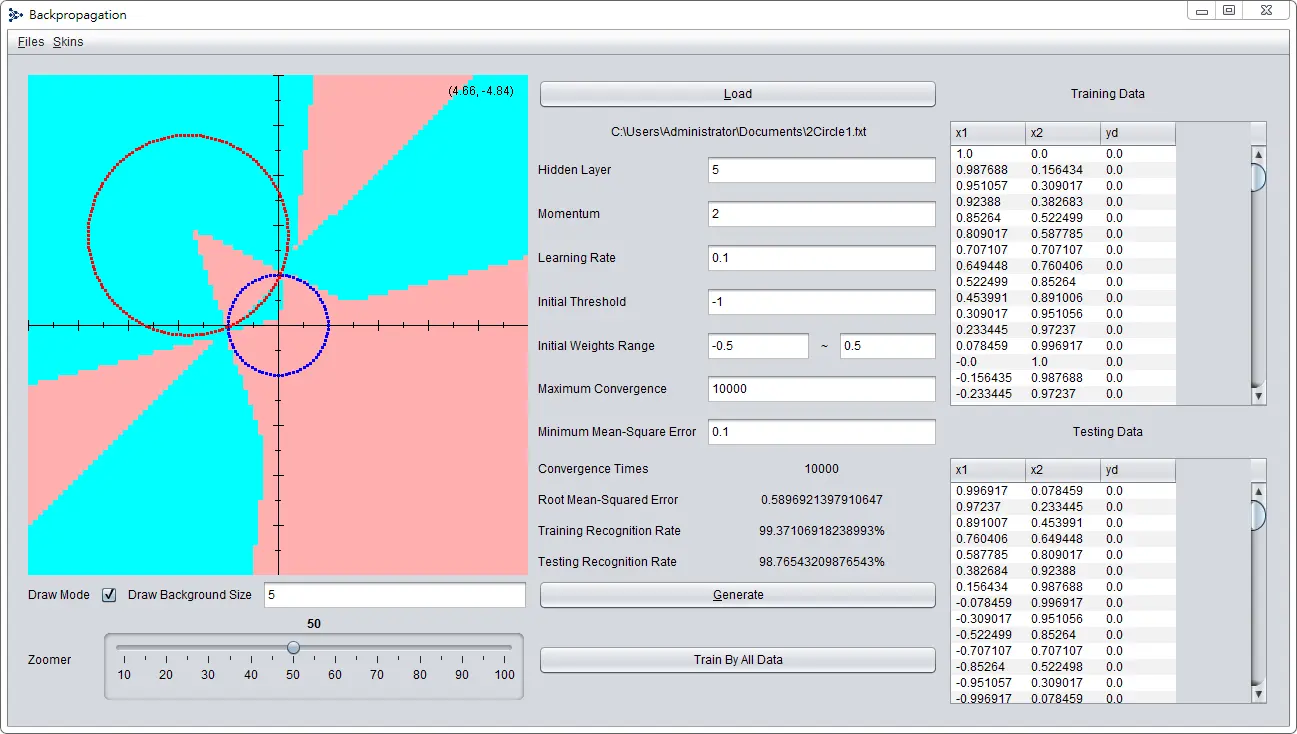Select the loaded file path 2Circle1.txt text
The image size is (1297, 734).
click(738, 132)
